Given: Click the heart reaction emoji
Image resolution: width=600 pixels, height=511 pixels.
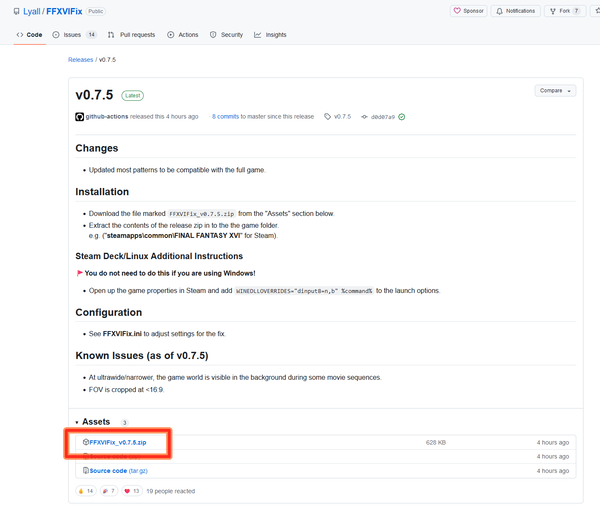Looking at the screenshot, I should point(126,491).
